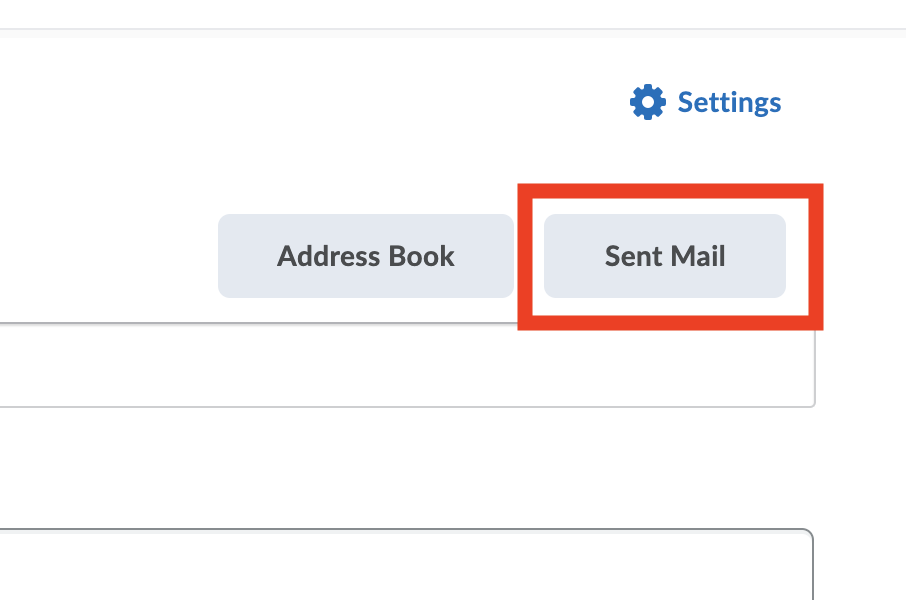Select the Settings text label
The height and width of the screenshot is (600, 906).
pyautogui.click(x=729, y=102)
